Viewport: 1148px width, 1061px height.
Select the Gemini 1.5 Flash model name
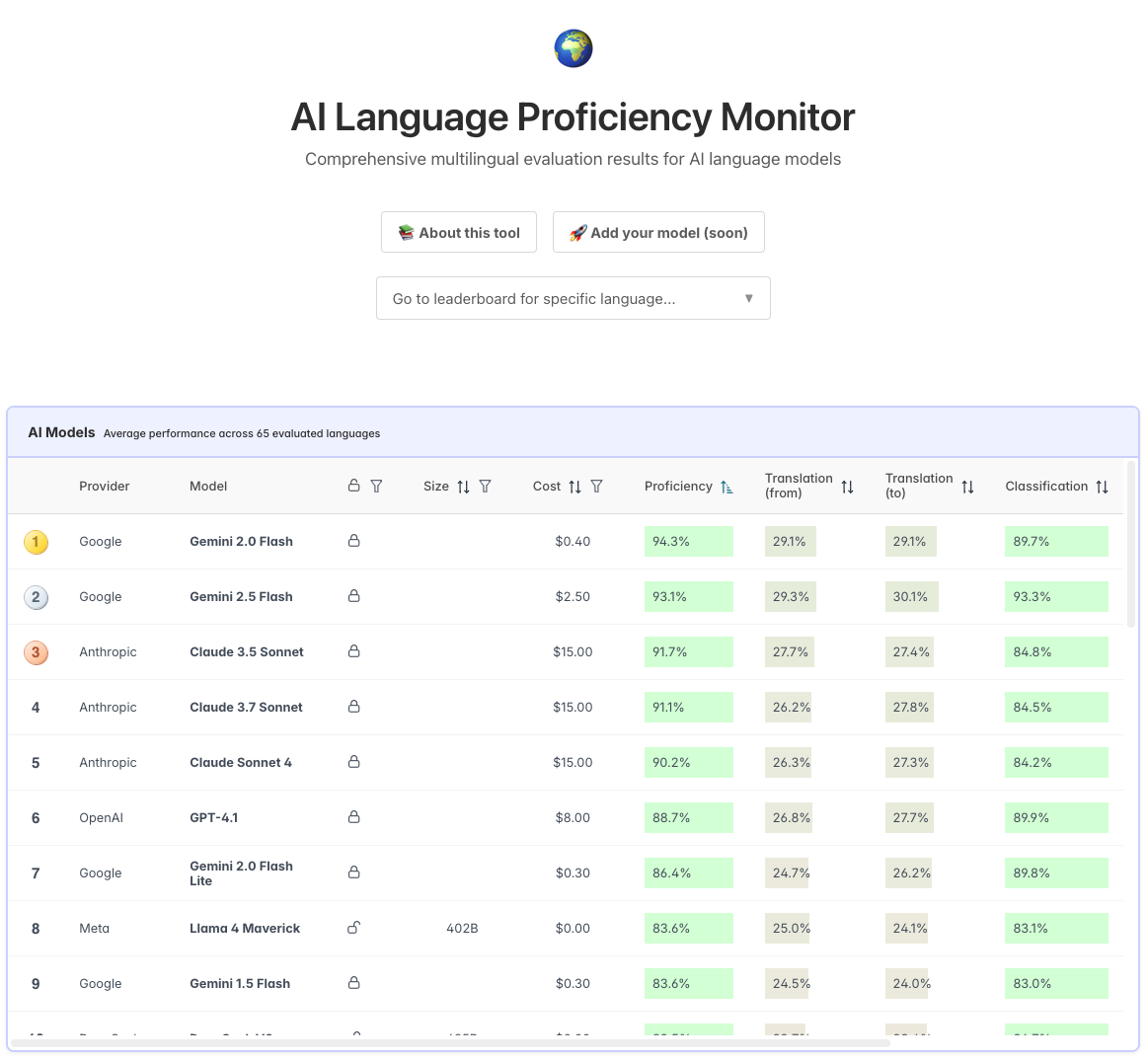click(240, 983)
